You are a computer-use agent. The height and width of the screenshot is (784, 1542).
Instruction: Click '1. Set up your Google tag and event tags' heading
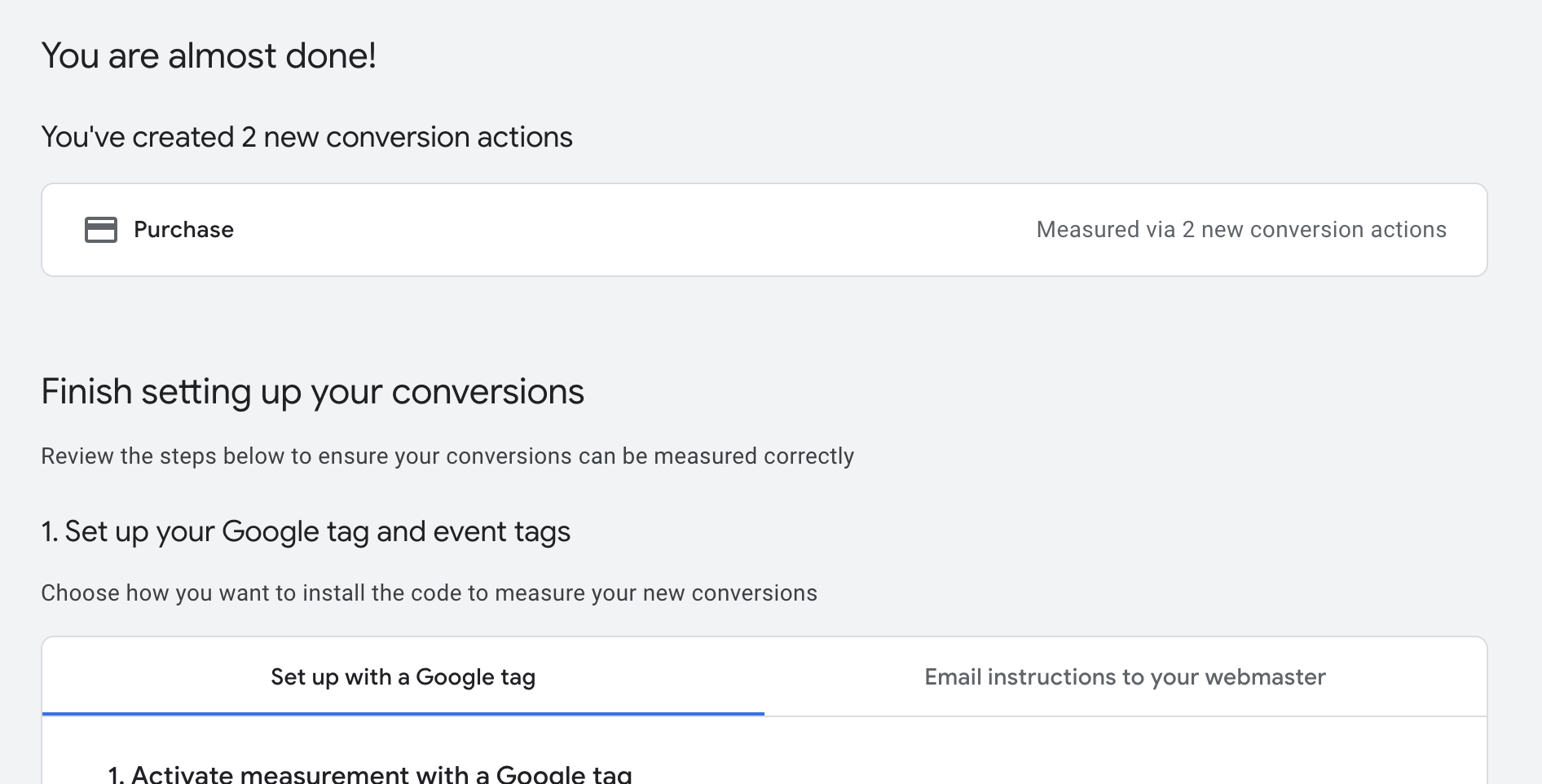point(306,531)
